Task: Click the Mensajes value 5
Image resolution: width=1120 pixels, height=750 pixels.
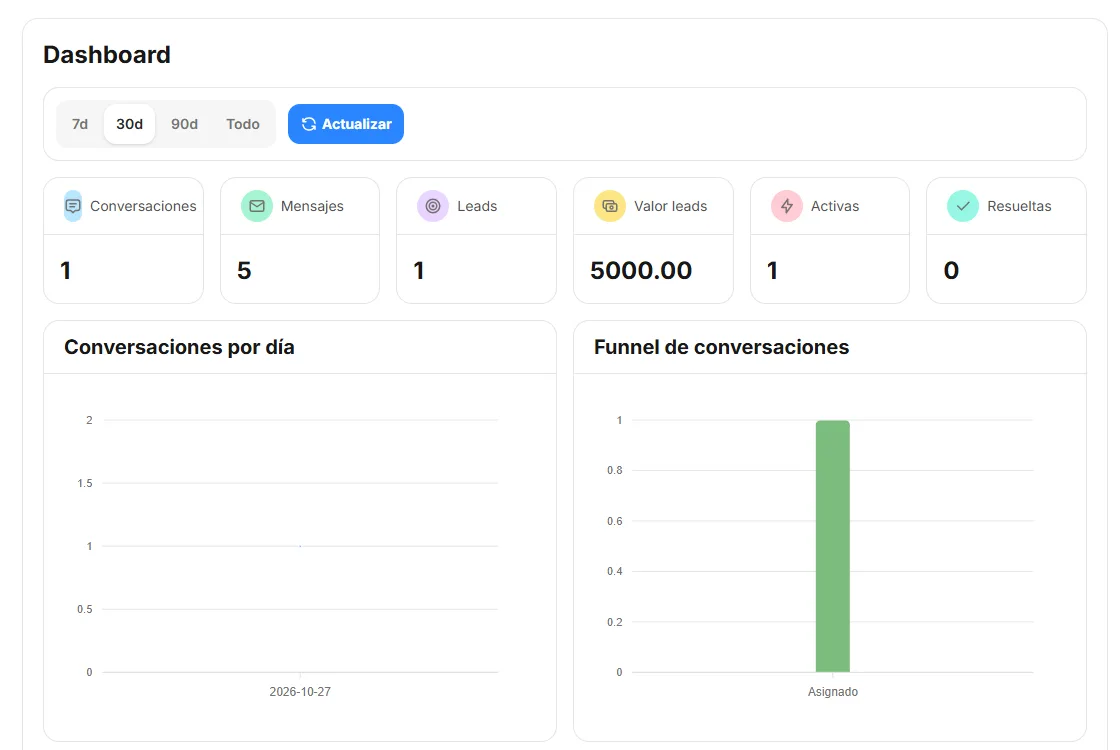Action: coord(244,271)
